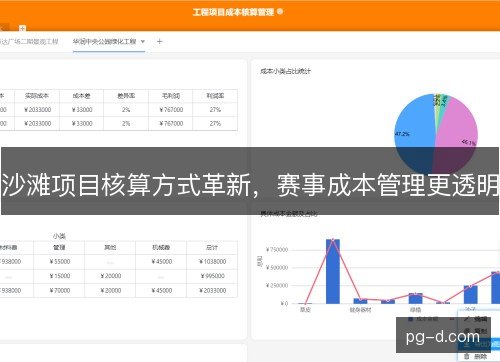Screen dimensions: 500x362
Task: Click the 成本小类占比统计 chart title
Action: tap(285, 71)
